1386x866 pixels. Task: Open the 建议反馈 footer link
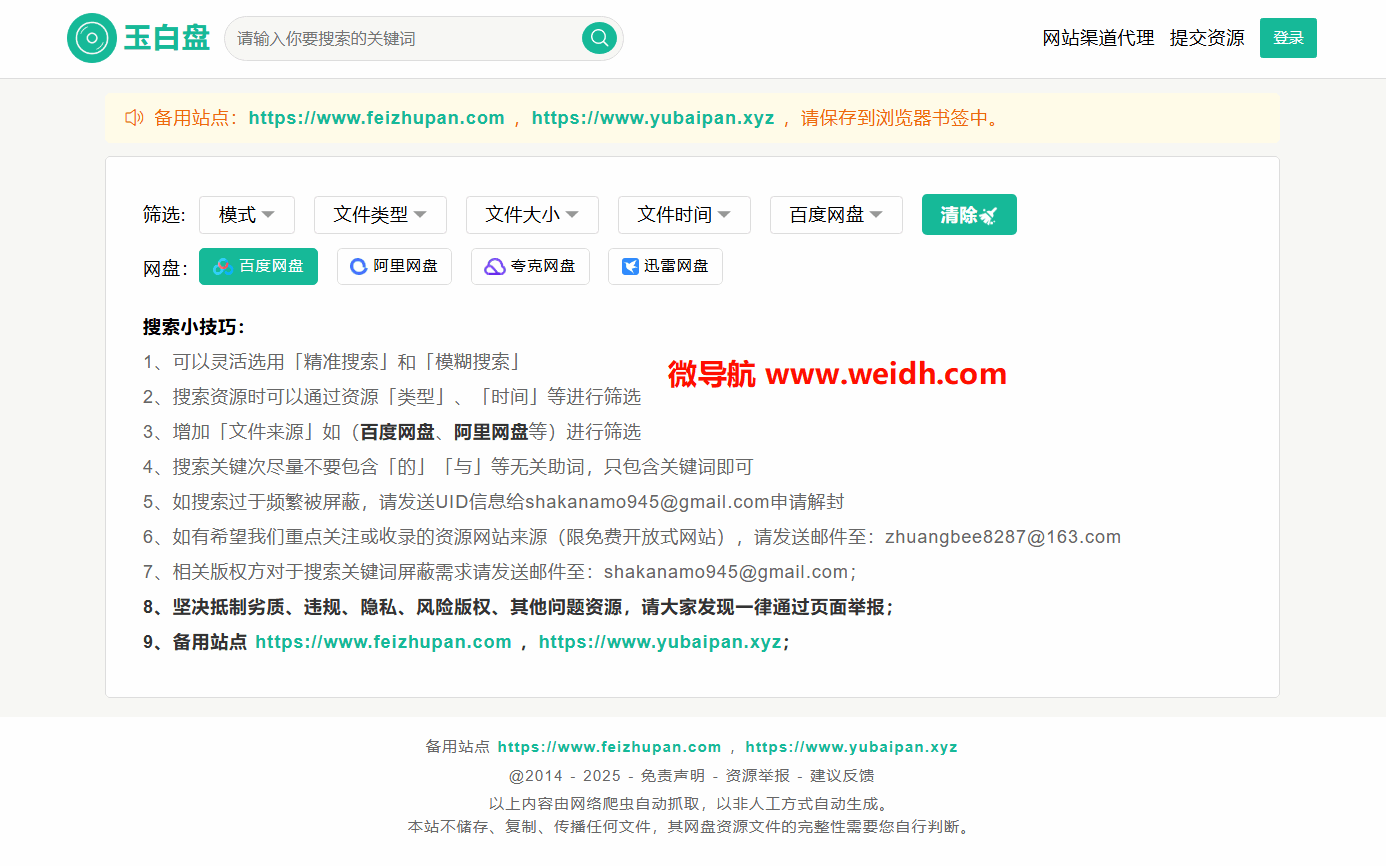coord(842,775)
